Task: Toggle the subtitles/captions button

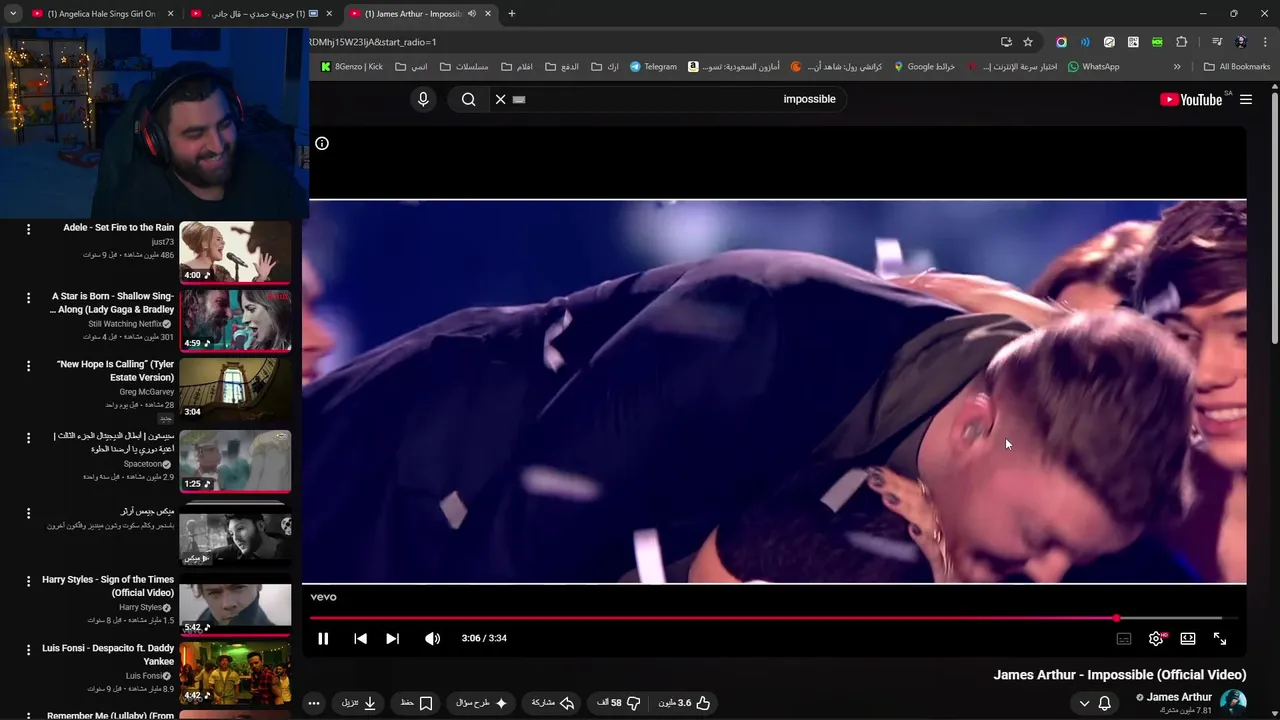Action: pyautogui.click(x=1124, y=638)
